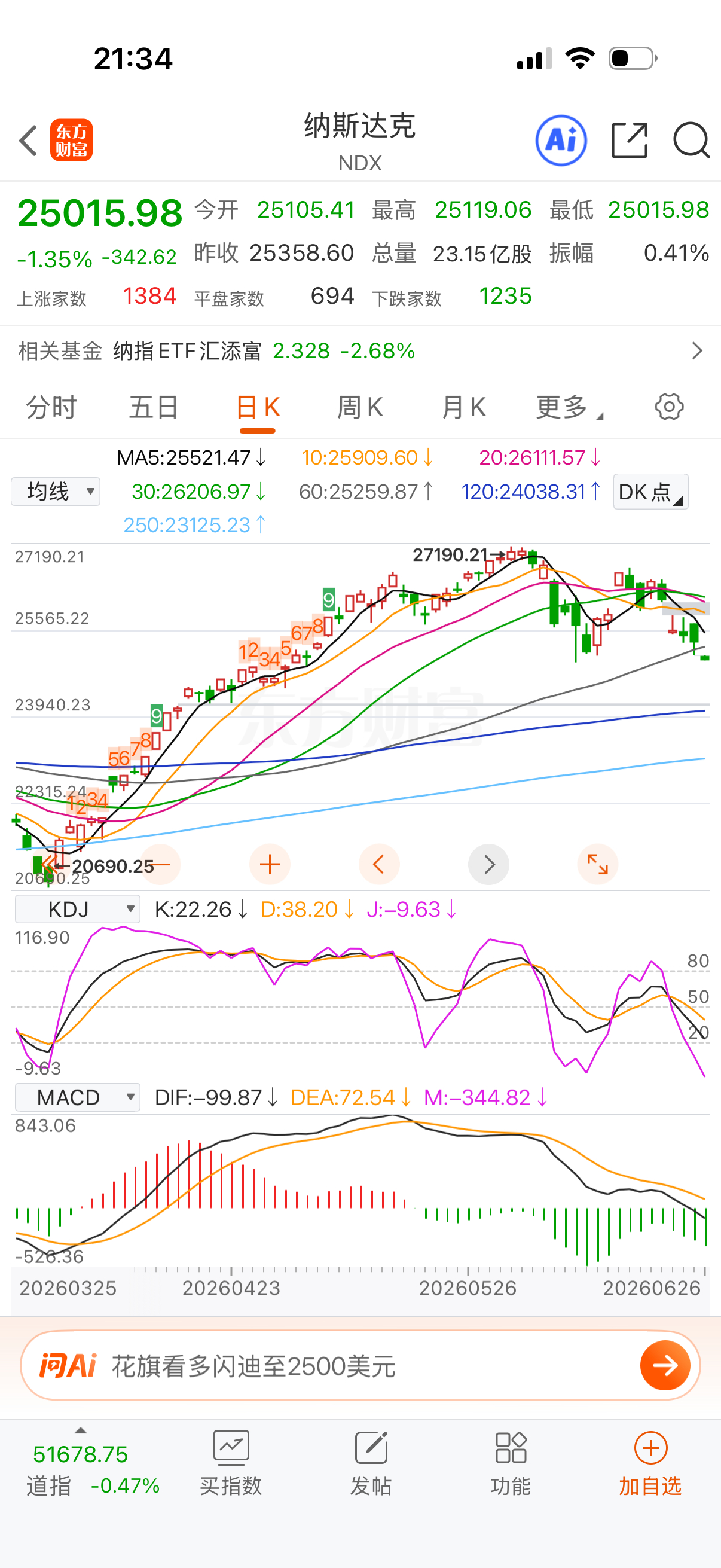Tap DEA:72.54 MACD value
This screenshot has height=1568, width=721.
tap(351, 1097)
